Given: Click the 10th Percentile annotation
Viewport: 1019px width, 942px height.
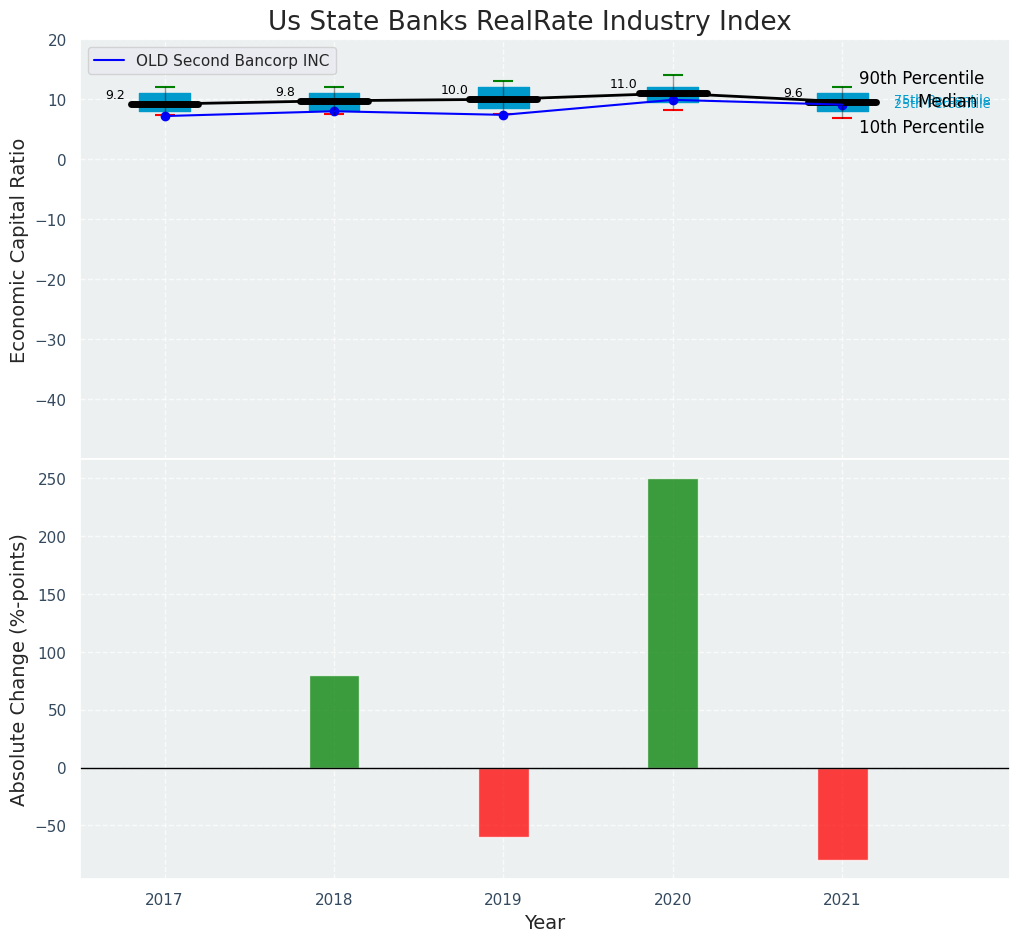Looking at the screenshot, I should [x=921, y=127].
